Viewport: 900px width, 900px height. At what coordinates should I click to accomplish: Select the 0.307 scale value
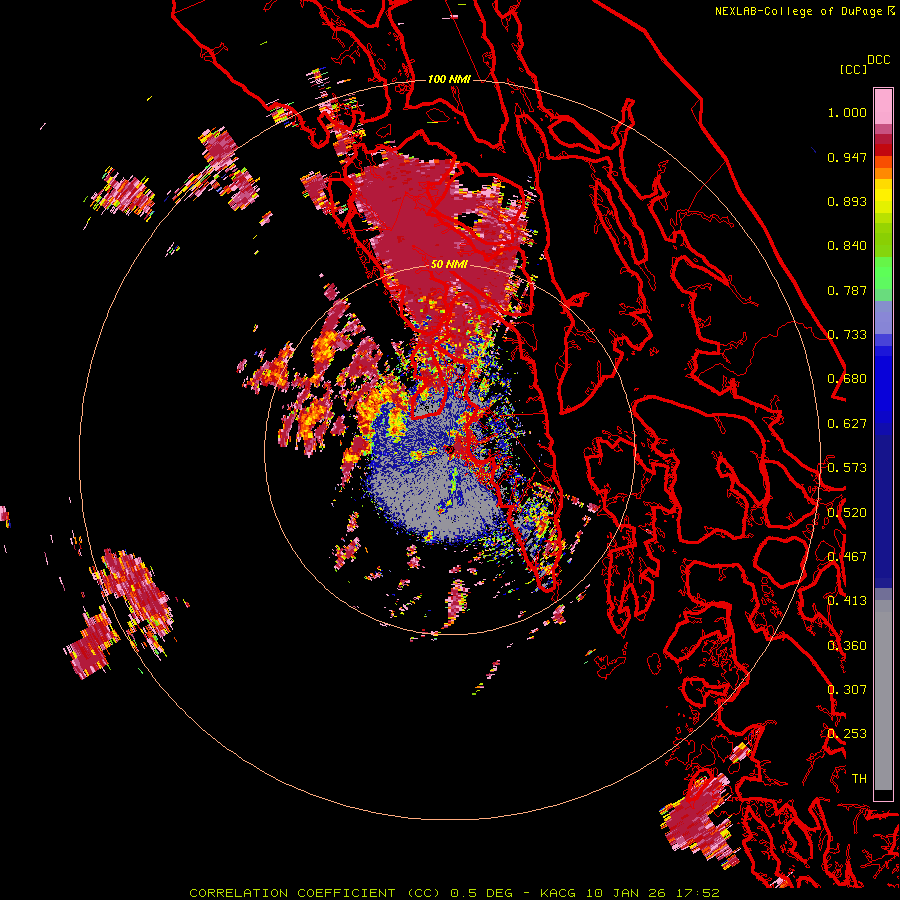point(847,690)
